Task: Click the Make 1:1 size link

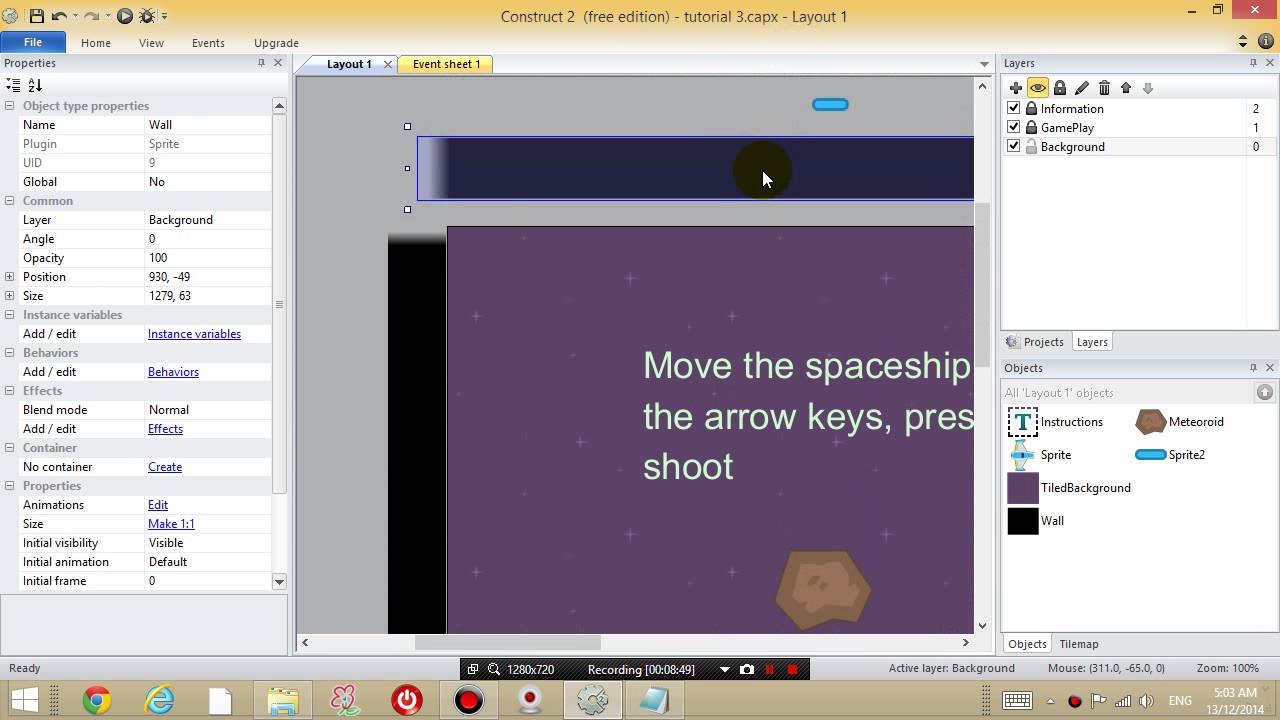Action: coord(171,524)
